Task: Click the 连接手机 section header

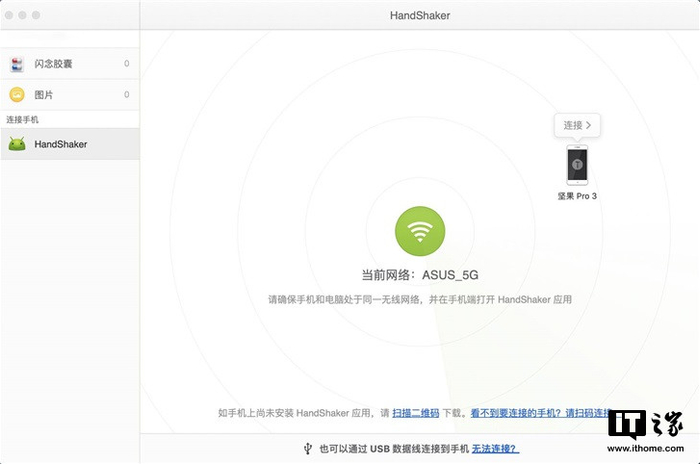Action: tap(22, 120)
